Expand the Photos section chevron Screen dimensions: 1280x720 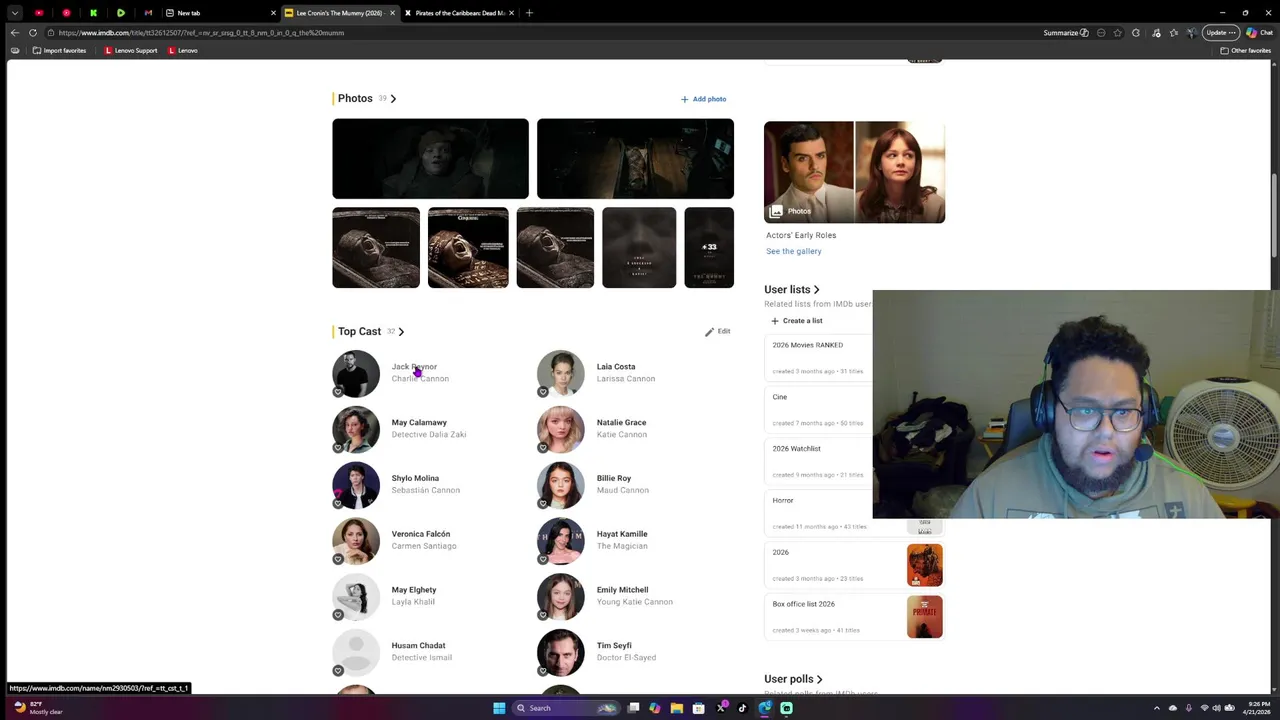[393, 98]
